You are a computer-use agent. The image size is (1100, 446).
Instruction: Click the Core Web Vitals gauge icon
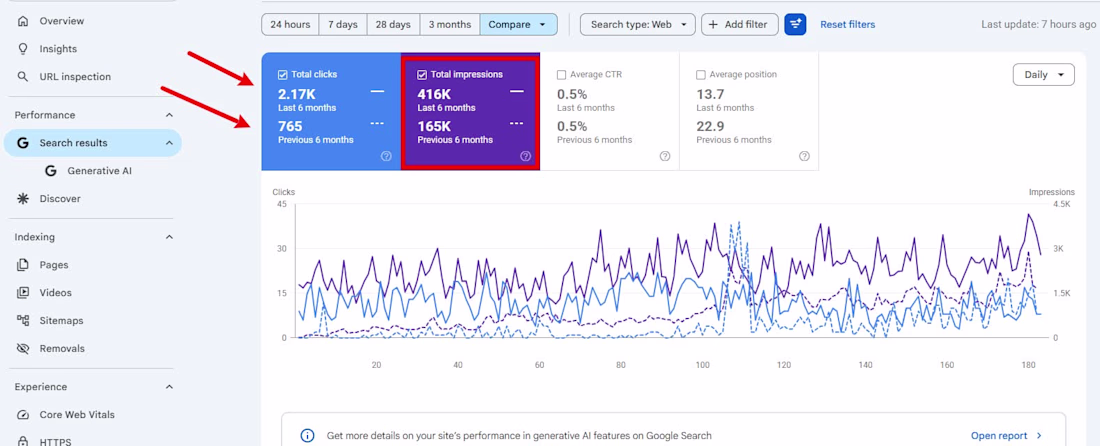23,414
